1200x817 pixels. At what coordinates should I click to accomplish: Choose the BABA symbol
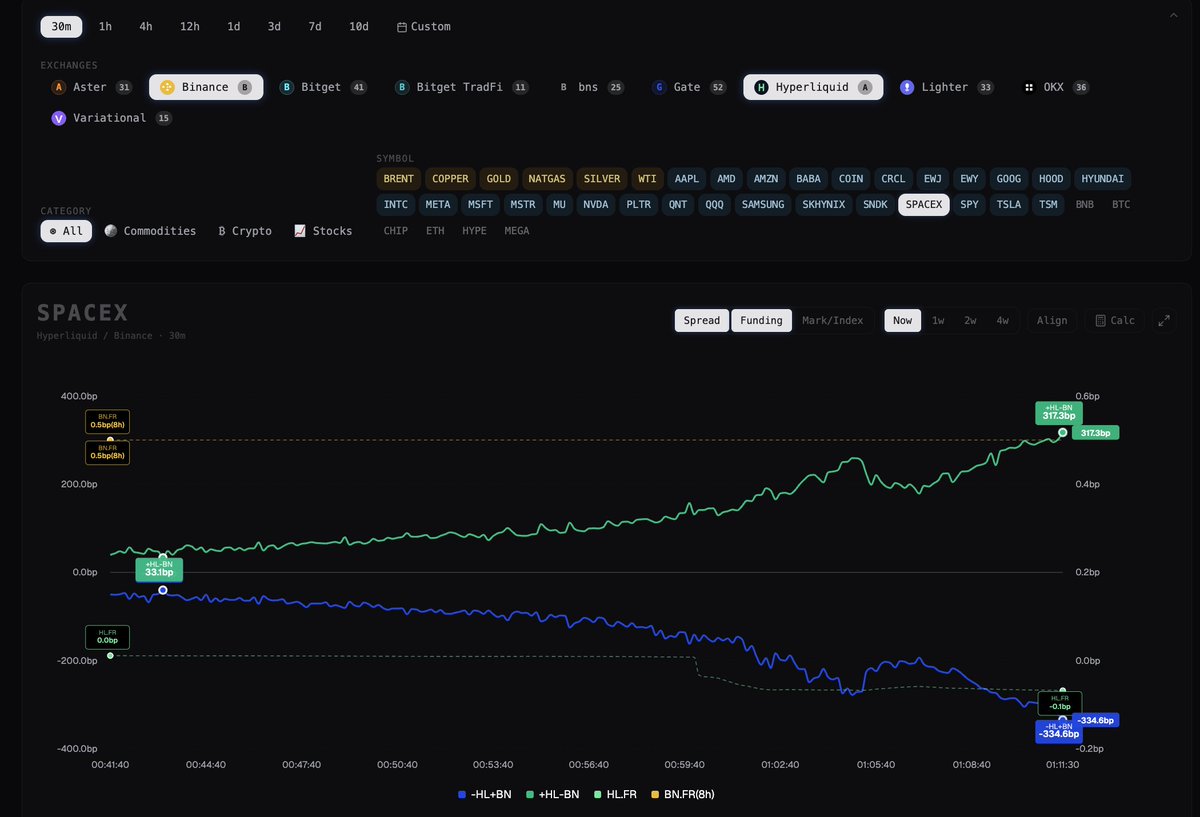[808, 179]
